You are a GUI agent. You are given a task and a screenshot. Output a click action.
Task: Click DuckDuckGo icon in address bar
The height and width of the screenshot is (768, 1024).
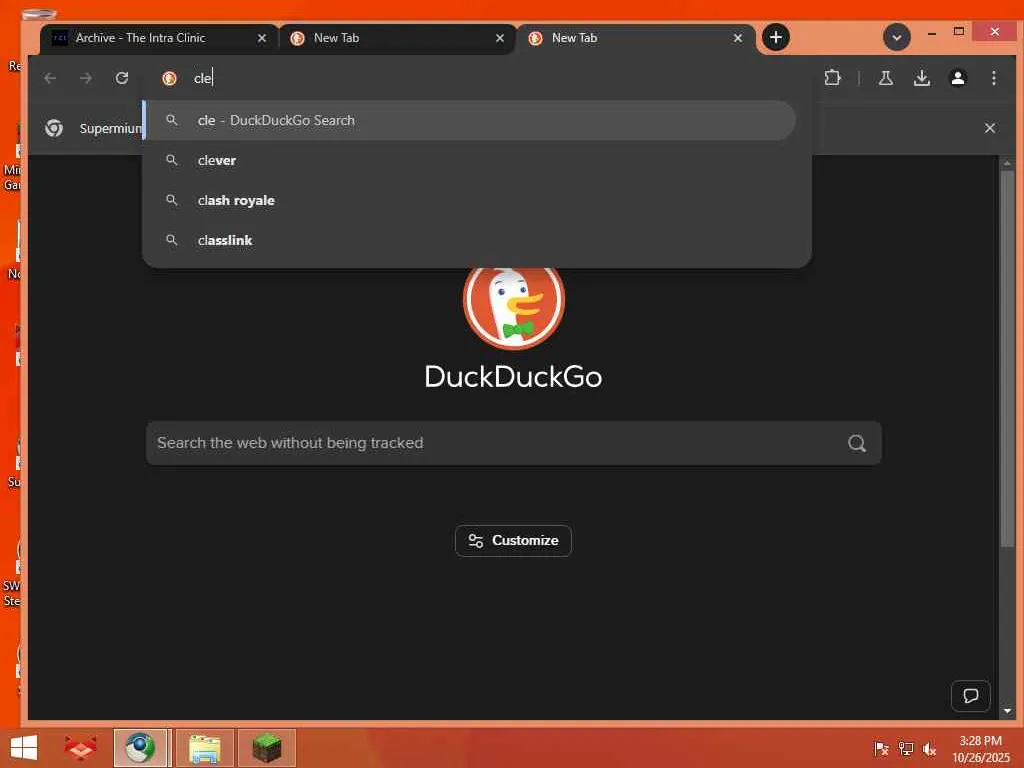[x=169, y=78]
